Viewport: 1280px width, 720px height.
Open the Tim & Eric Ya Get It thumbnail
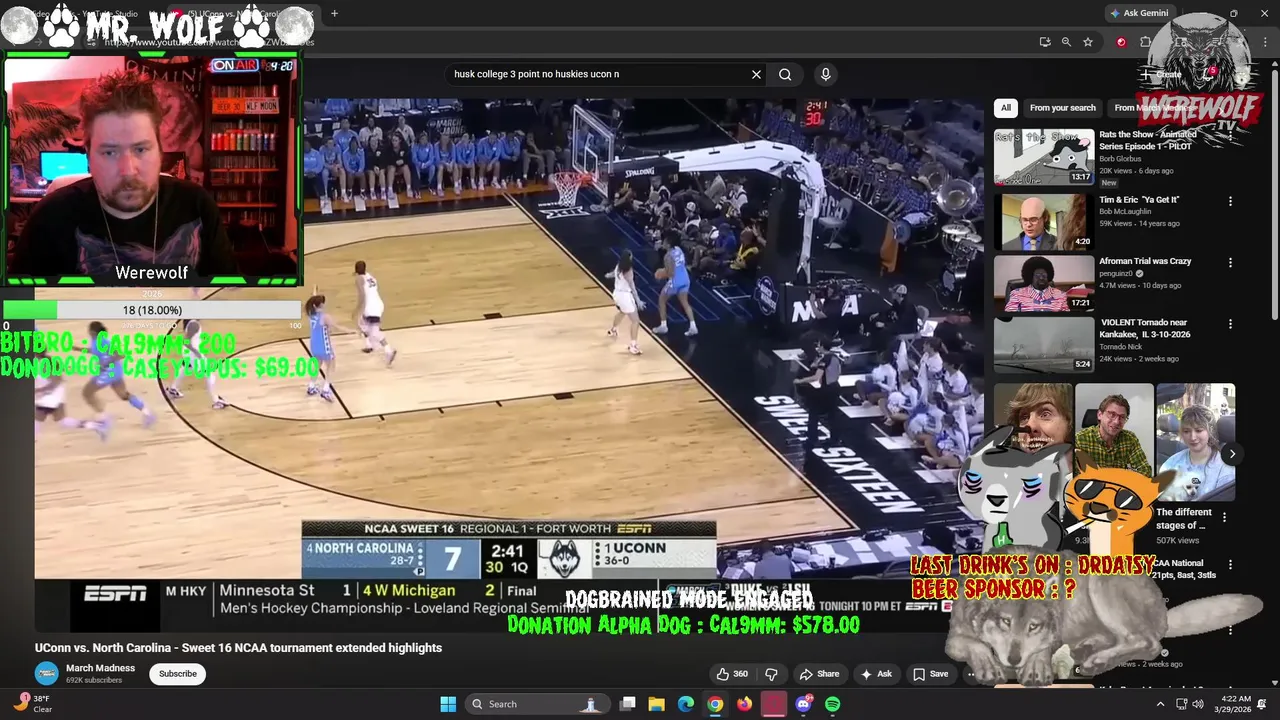tap(1044, 221)
